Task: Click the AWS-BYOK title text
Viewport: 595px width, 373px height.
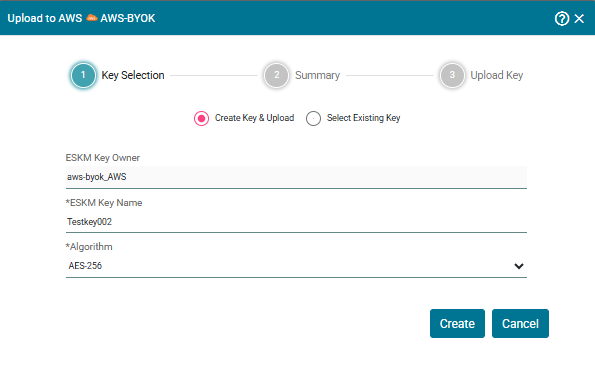Action: (x=128, y=18)
